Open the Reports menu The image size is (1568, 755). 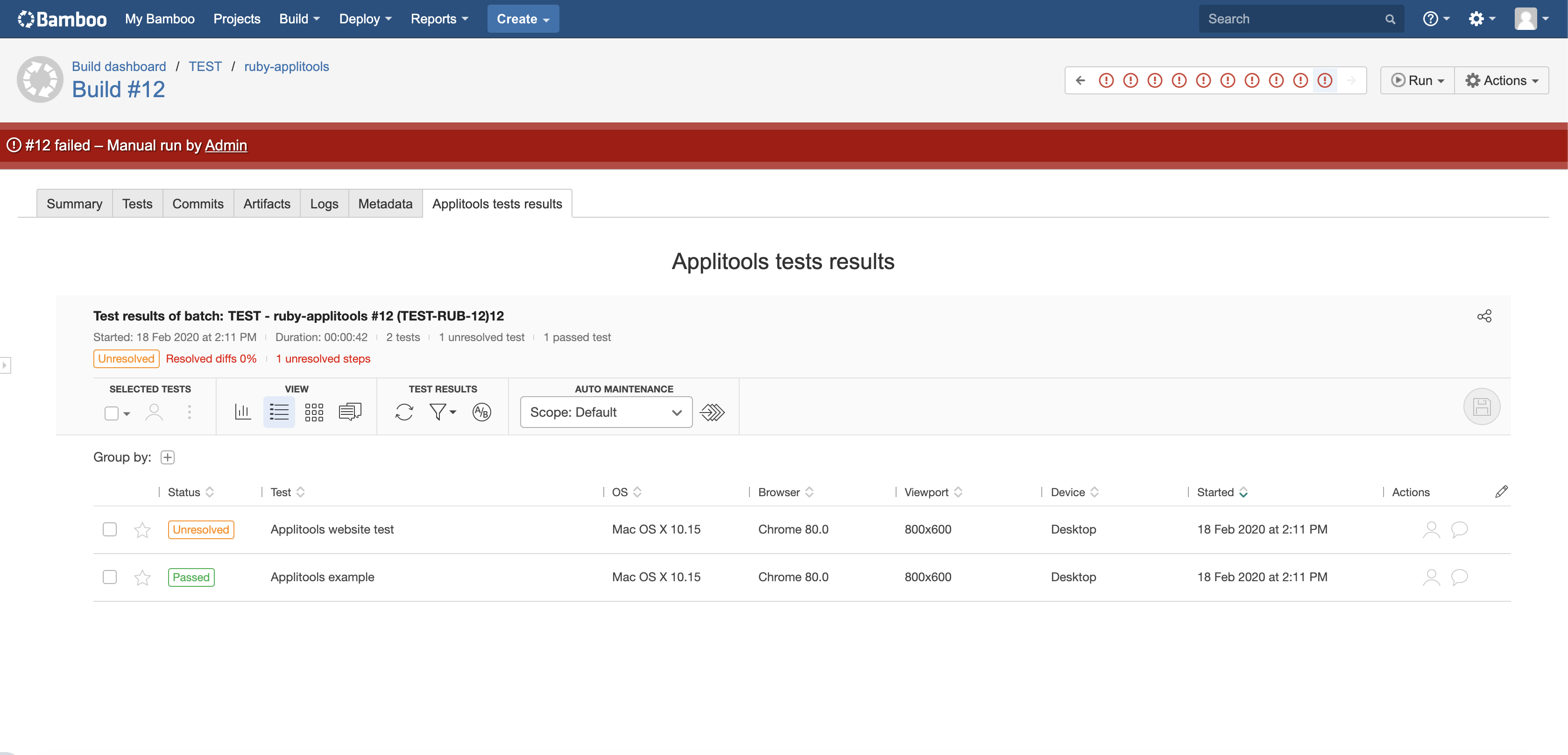tap(439, 19)
